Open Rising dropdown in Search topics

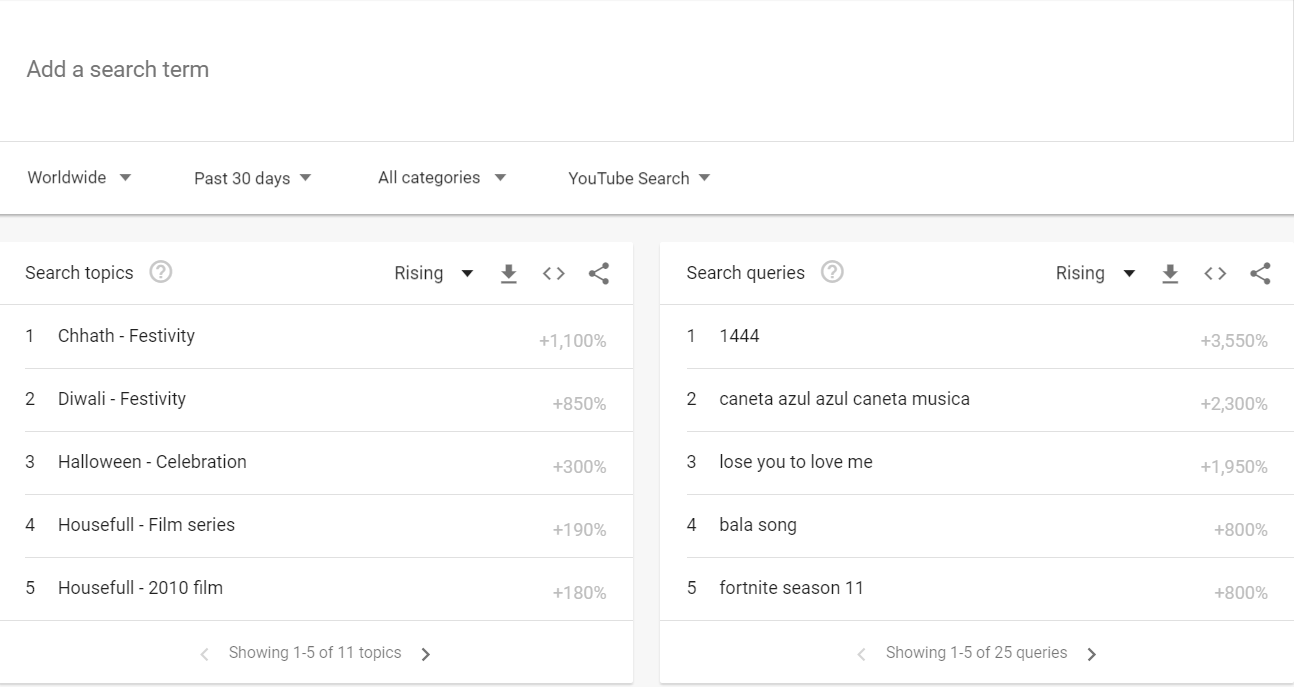(x=433, y=274)
